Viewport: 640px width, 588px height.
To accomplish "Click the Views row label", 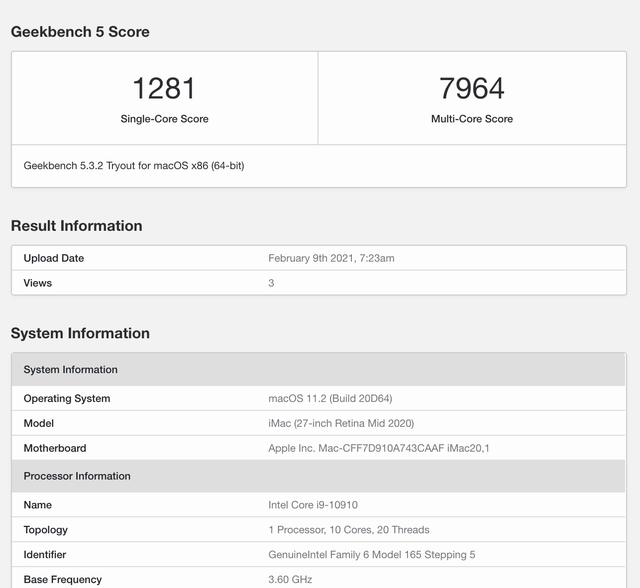I will click(x=38, y=283).
